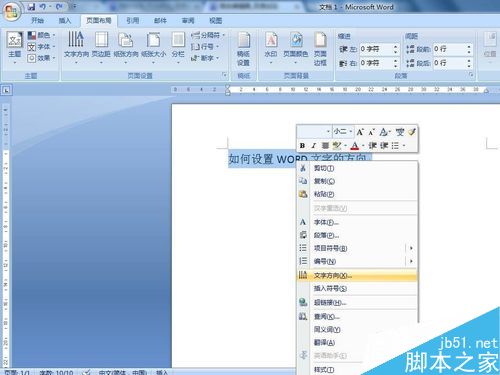This screenshot has height=375, width=500.
Task: Switch to the Insert (插入) ribbon tab
Action: 65,21
